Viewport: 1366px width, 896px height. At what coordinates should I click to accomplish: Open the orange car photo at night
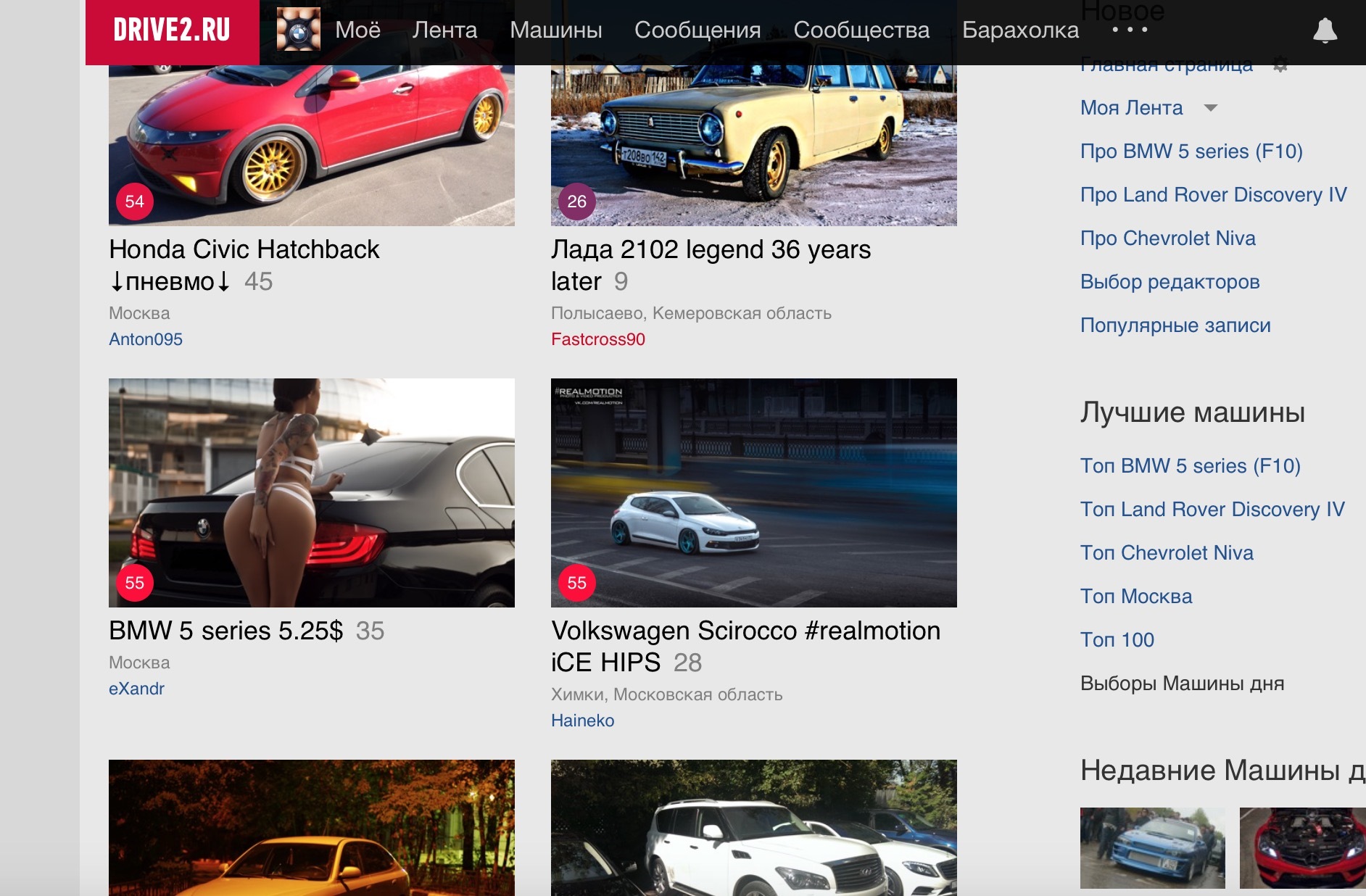pyautogui.click(x=312, y=828)
